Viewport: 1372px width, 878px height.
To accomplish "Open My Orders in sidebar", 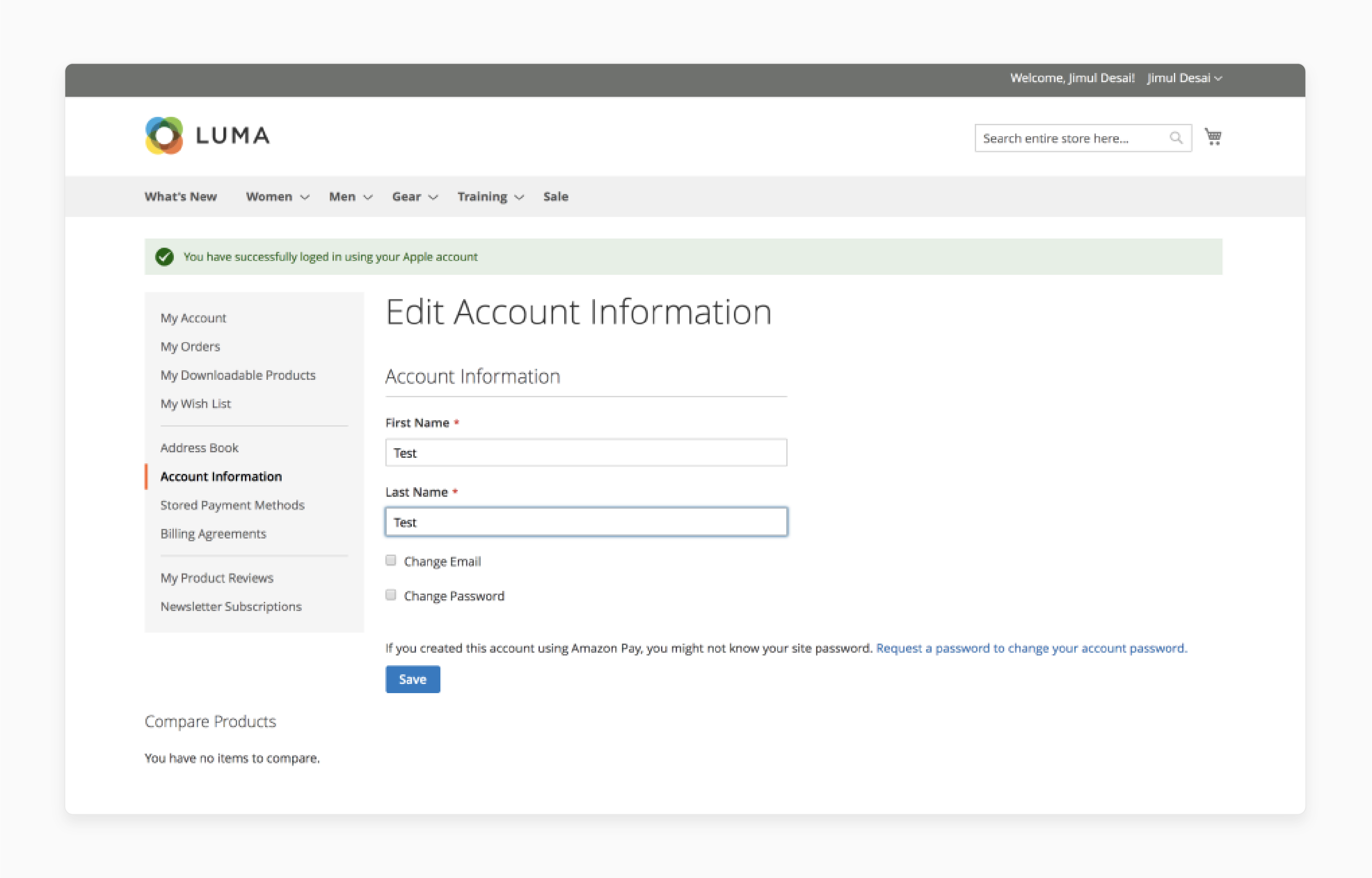I will point(190,347).
